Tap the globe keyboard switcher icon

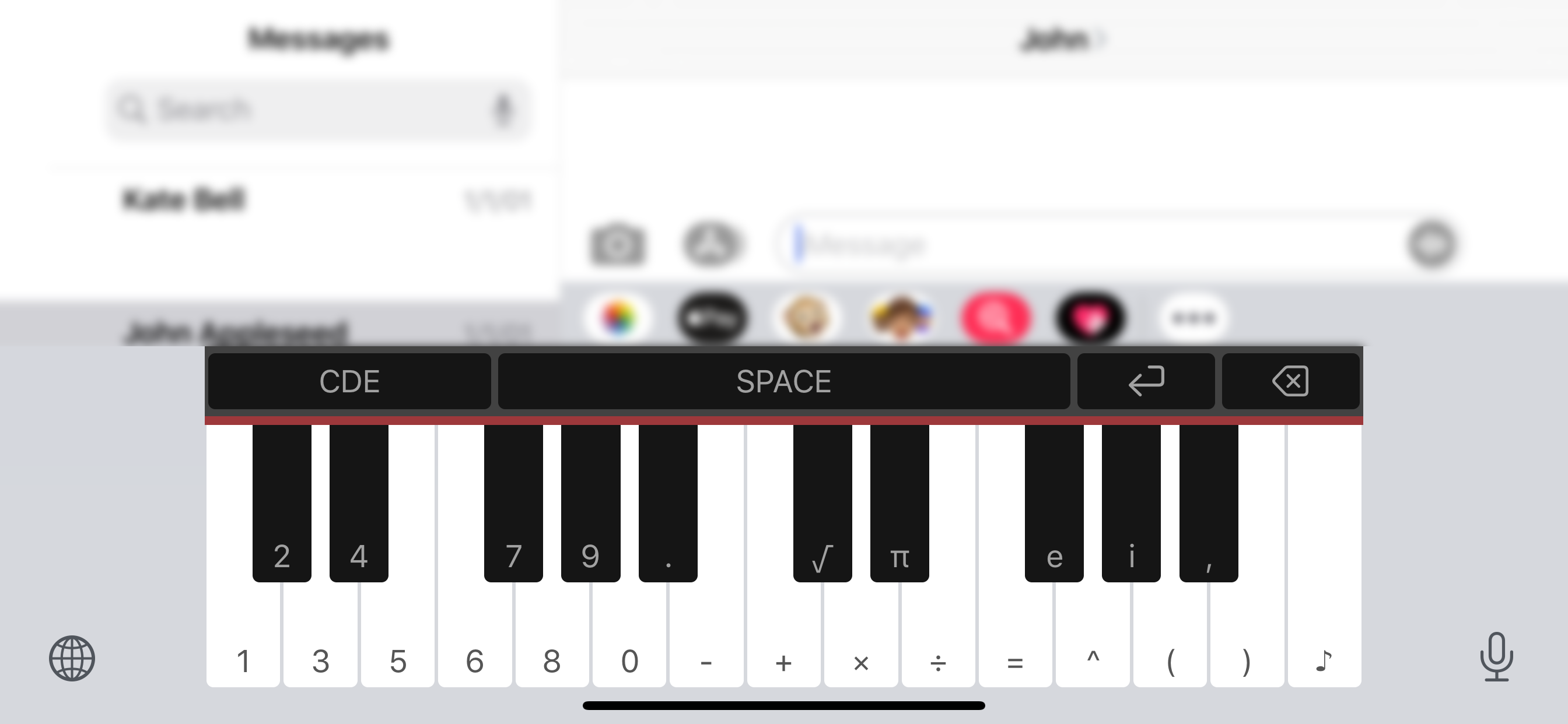(72, 658)
